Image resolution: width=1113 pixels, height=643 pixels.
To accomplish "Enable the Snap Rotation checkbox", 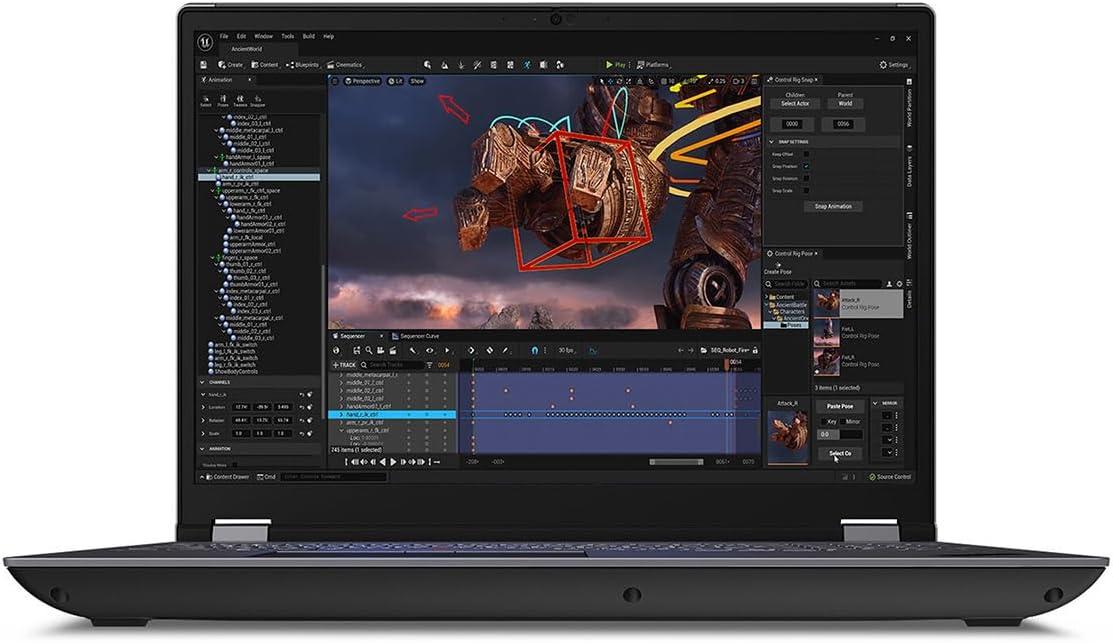I will click(x=806, y=178).
